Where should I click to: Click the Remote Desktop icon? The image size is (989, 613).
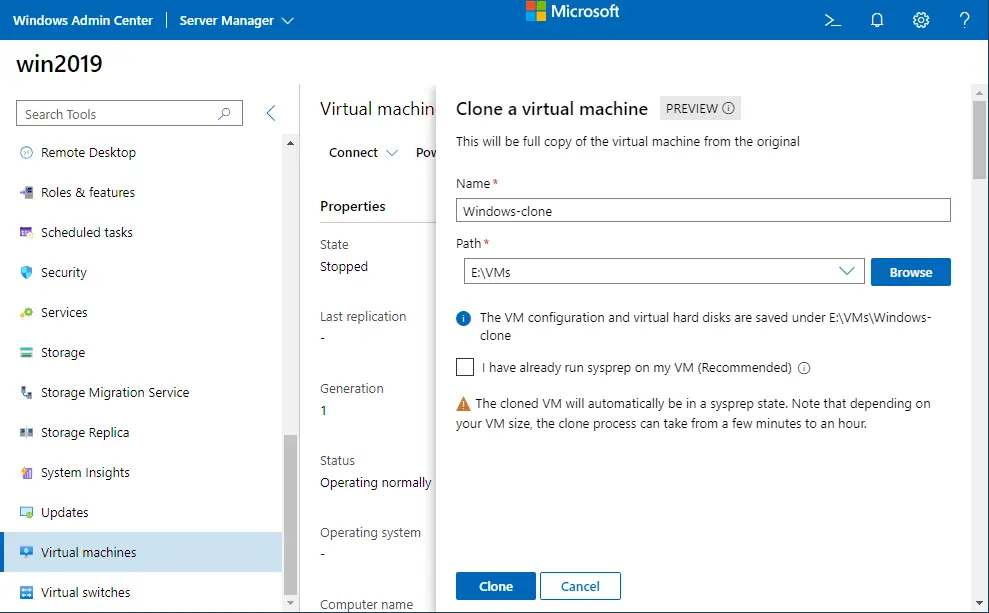click(x=26, y=153)
